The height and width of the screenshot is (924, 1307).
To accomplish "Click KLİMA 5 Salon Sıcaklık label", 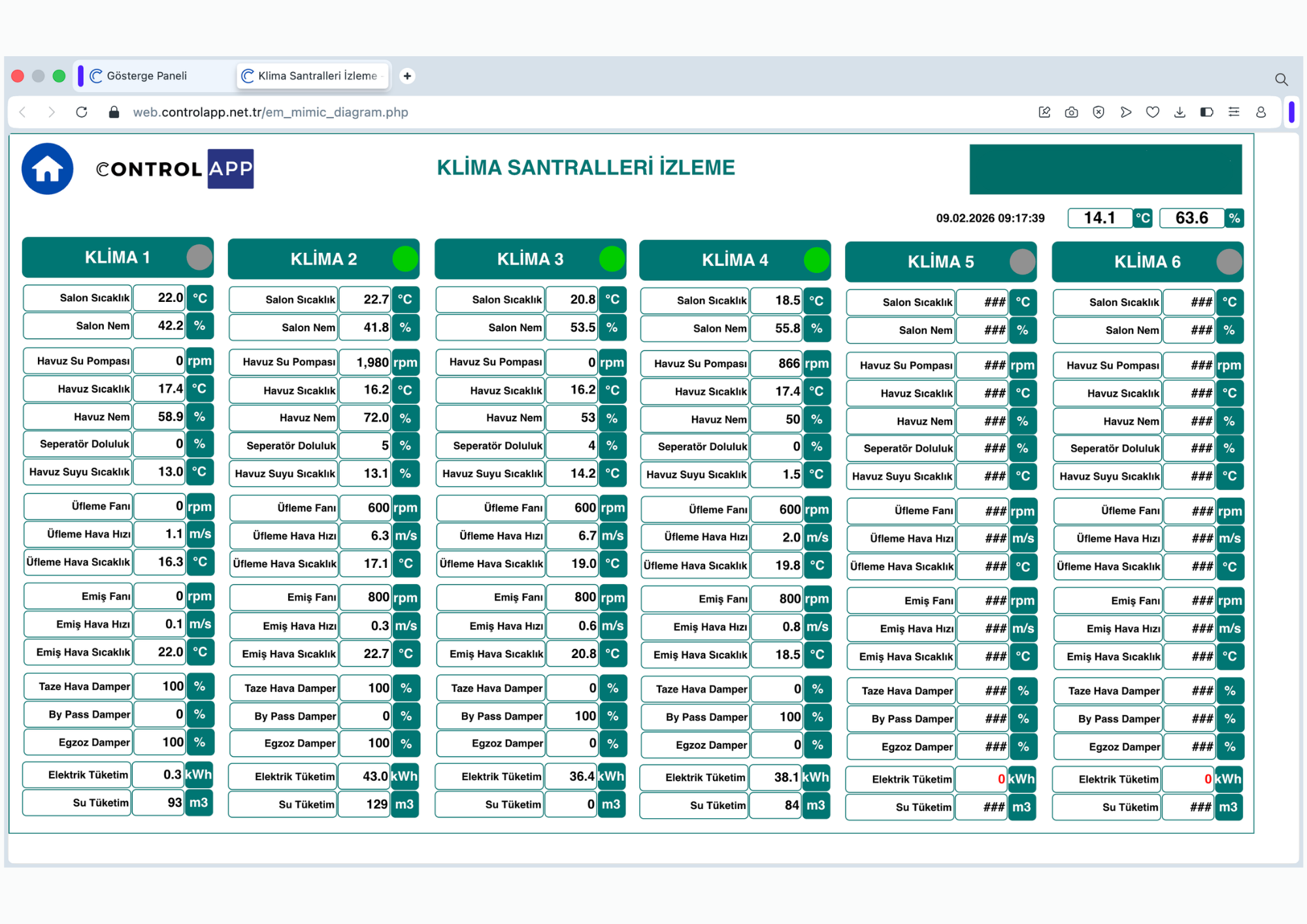I will click(x=901, y=303).
